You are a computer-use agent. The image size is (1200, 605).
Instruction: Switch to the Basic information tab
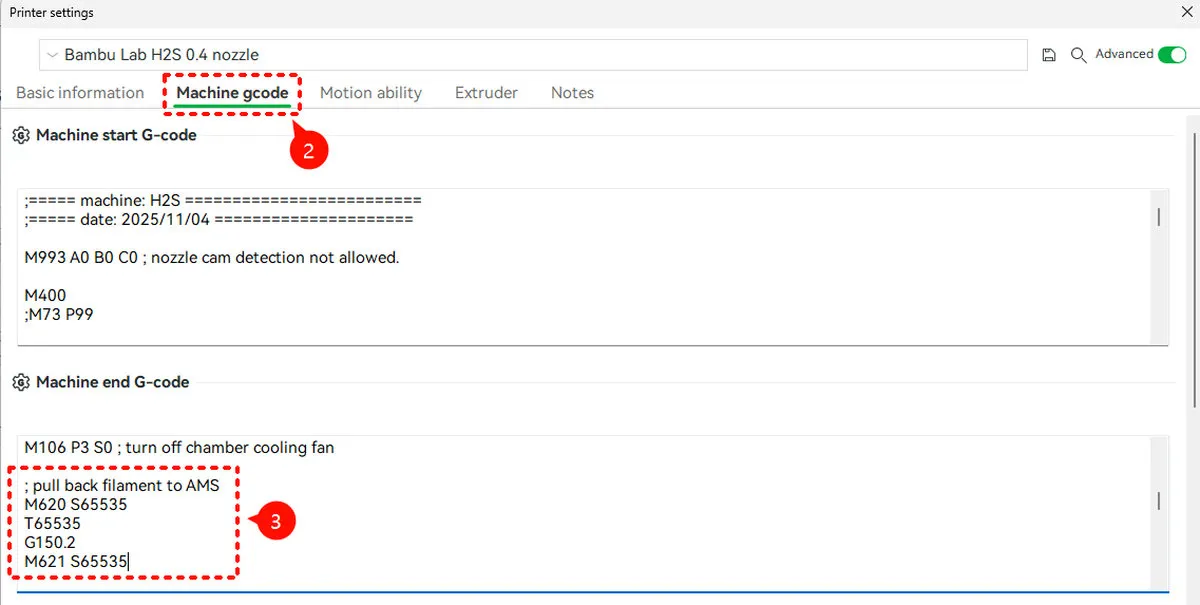click(x=80, y=93)
